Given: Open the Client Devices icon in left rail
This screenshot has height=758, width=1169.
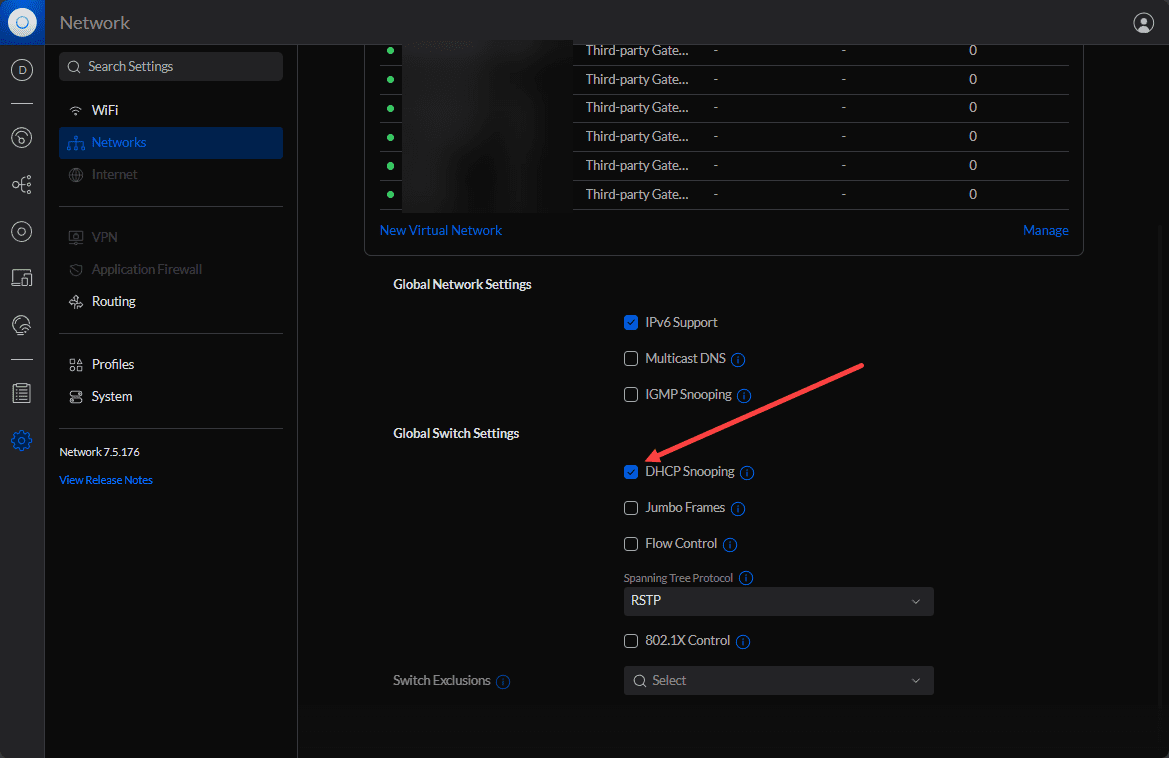Looking at the screenshot, I should pyautogui.click(x=22, y=278).
